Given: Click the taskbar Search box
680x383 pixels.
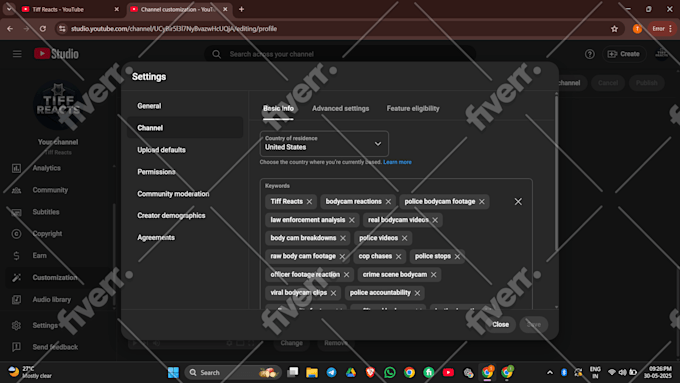Looking at the screenshot, I should pos(233,373).
